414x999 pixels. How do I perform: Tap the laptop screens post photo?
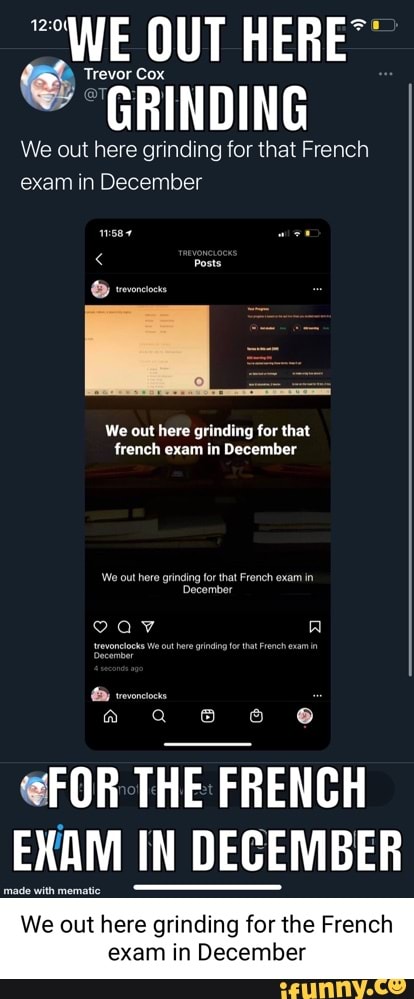208,349
